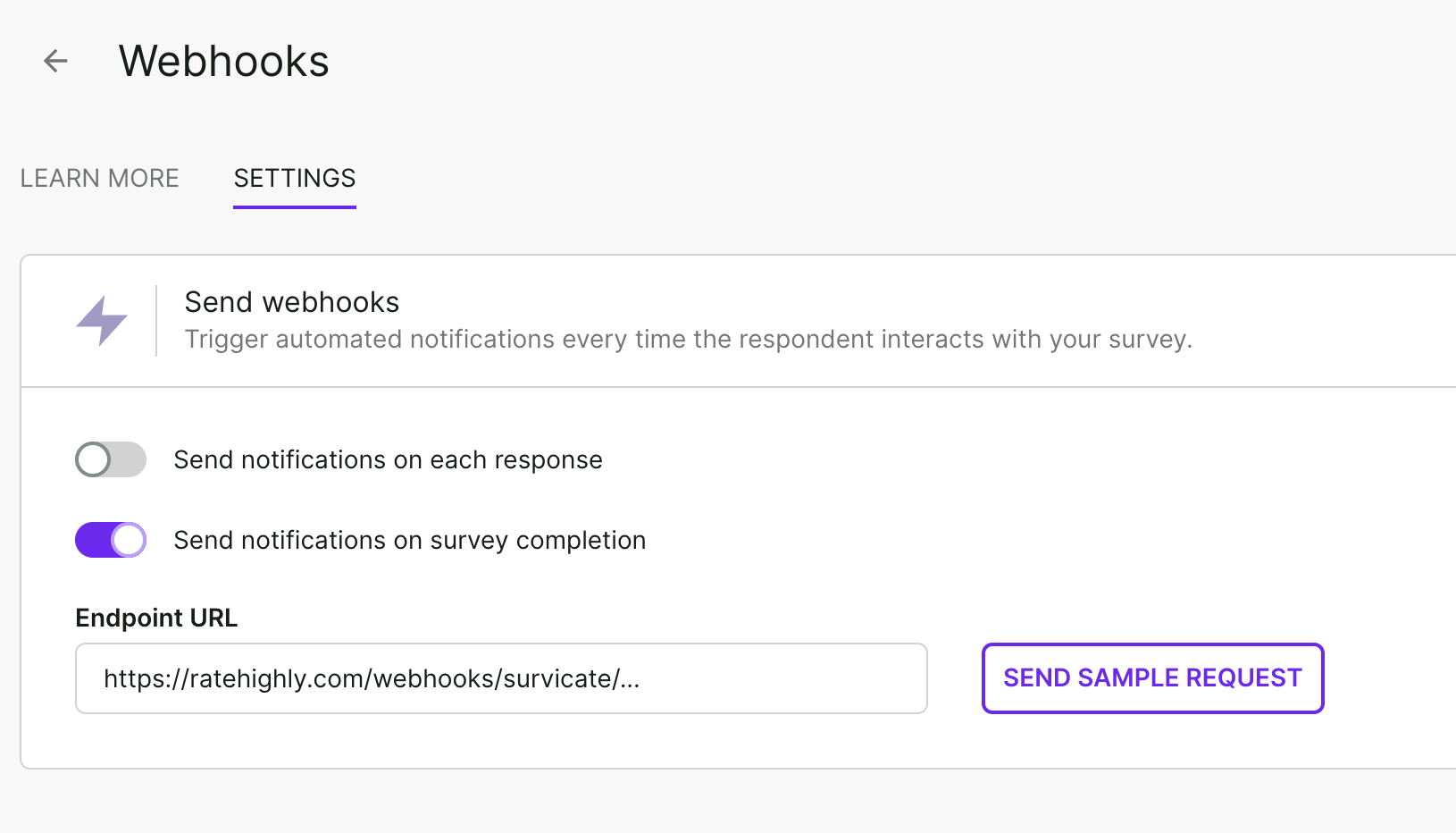Click the ellipsis at the URL's end
This screenshot has height=833, width=1456.
coord(631,679)
